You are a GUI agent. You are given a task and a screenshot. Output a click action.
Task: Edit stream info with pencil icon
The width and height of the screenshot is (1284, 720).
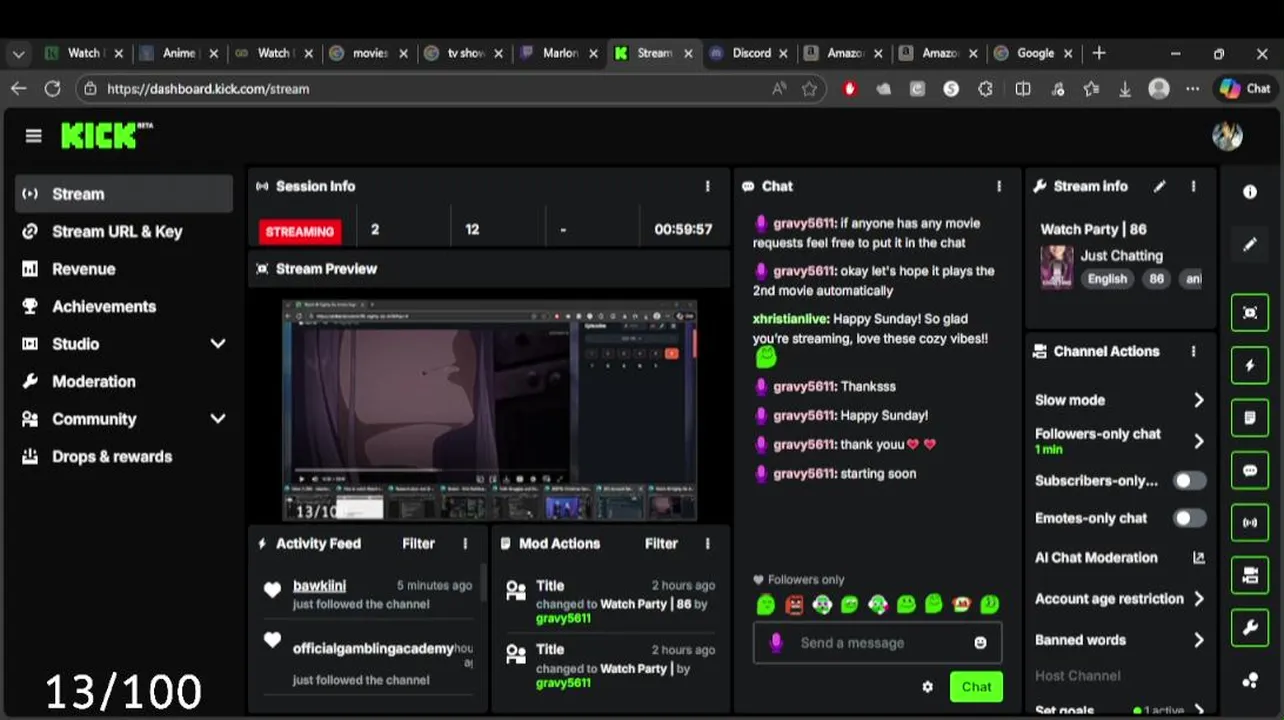coord(1160,186)
